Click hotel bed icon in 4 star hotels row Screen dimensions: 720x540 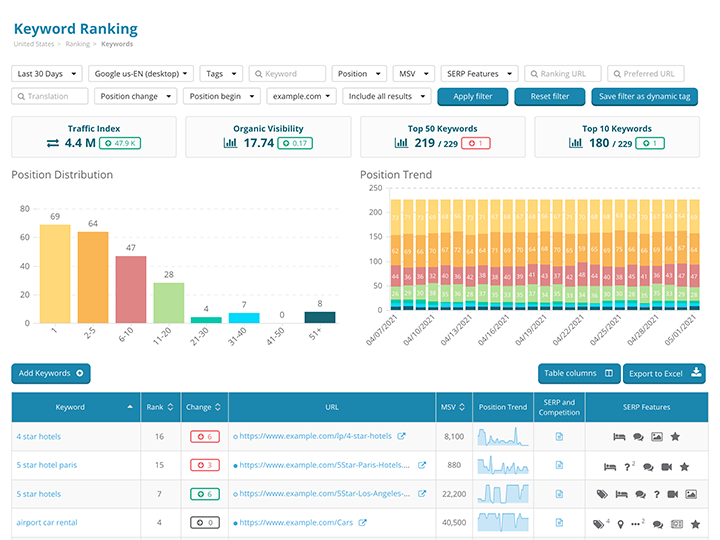[x=619, y=436]
